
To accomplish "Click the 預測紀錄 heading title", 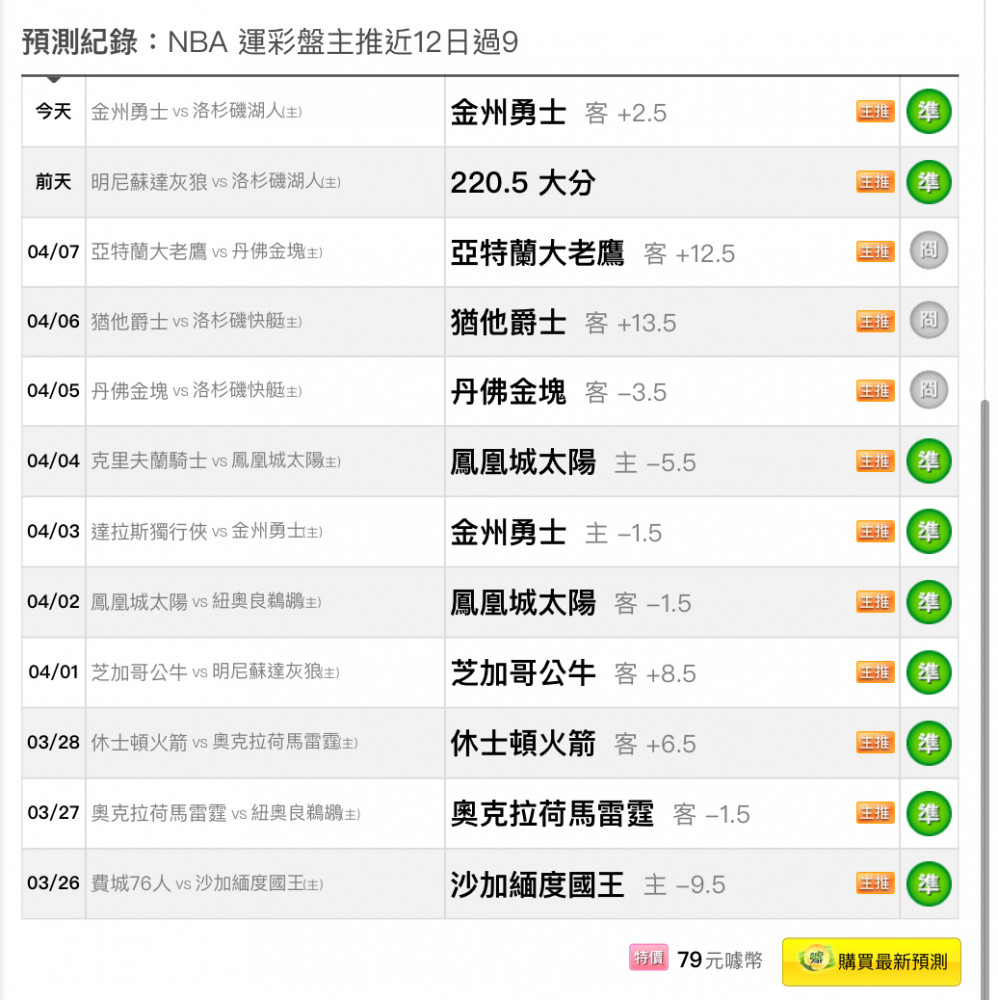I will click(270, 42).
